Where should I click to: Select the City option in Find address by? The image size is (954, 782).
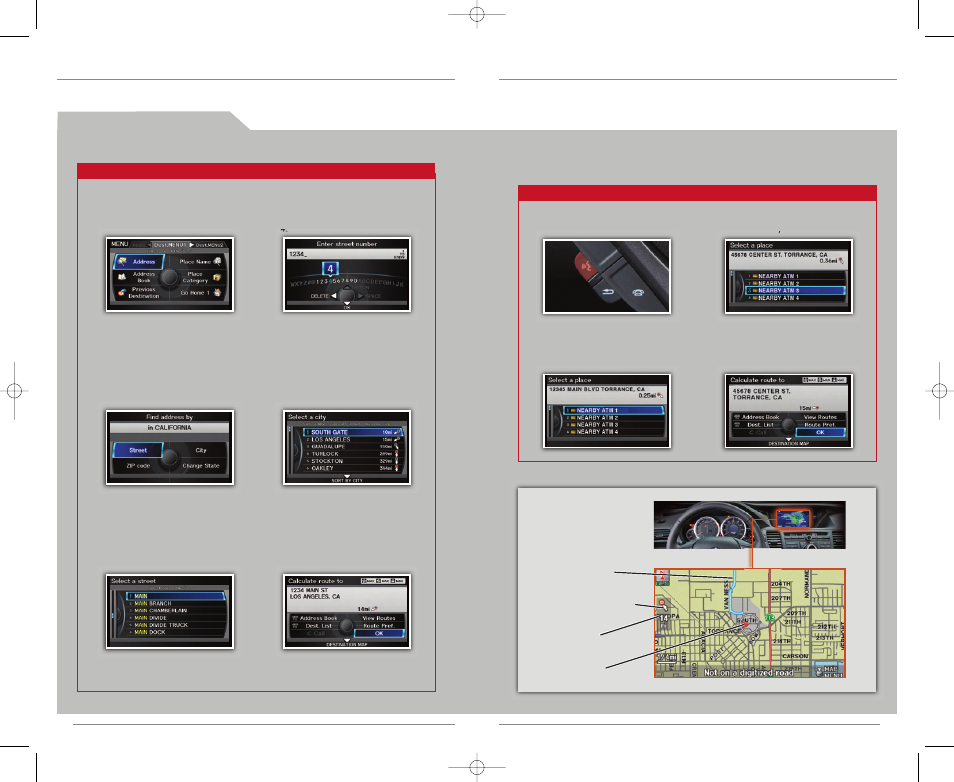tap(201, 450)
